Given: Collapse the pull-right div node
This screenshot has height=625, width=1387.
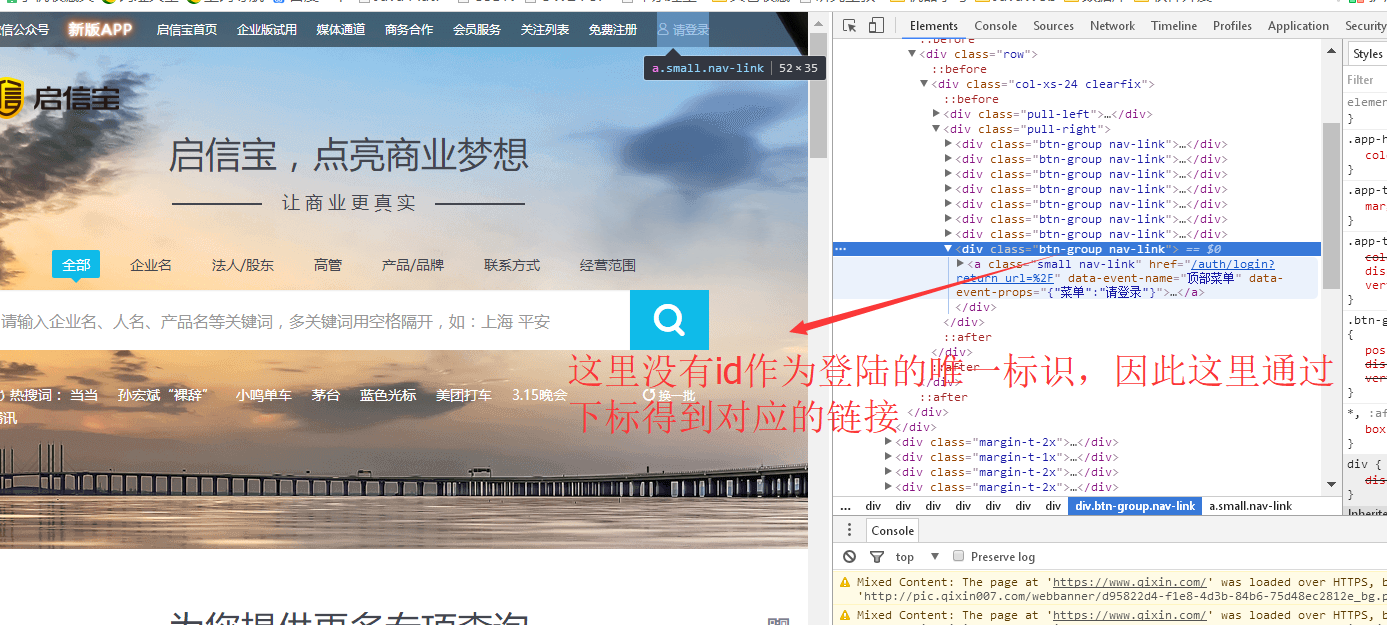Looking at the screenshot, I should (x=936, y=129).
